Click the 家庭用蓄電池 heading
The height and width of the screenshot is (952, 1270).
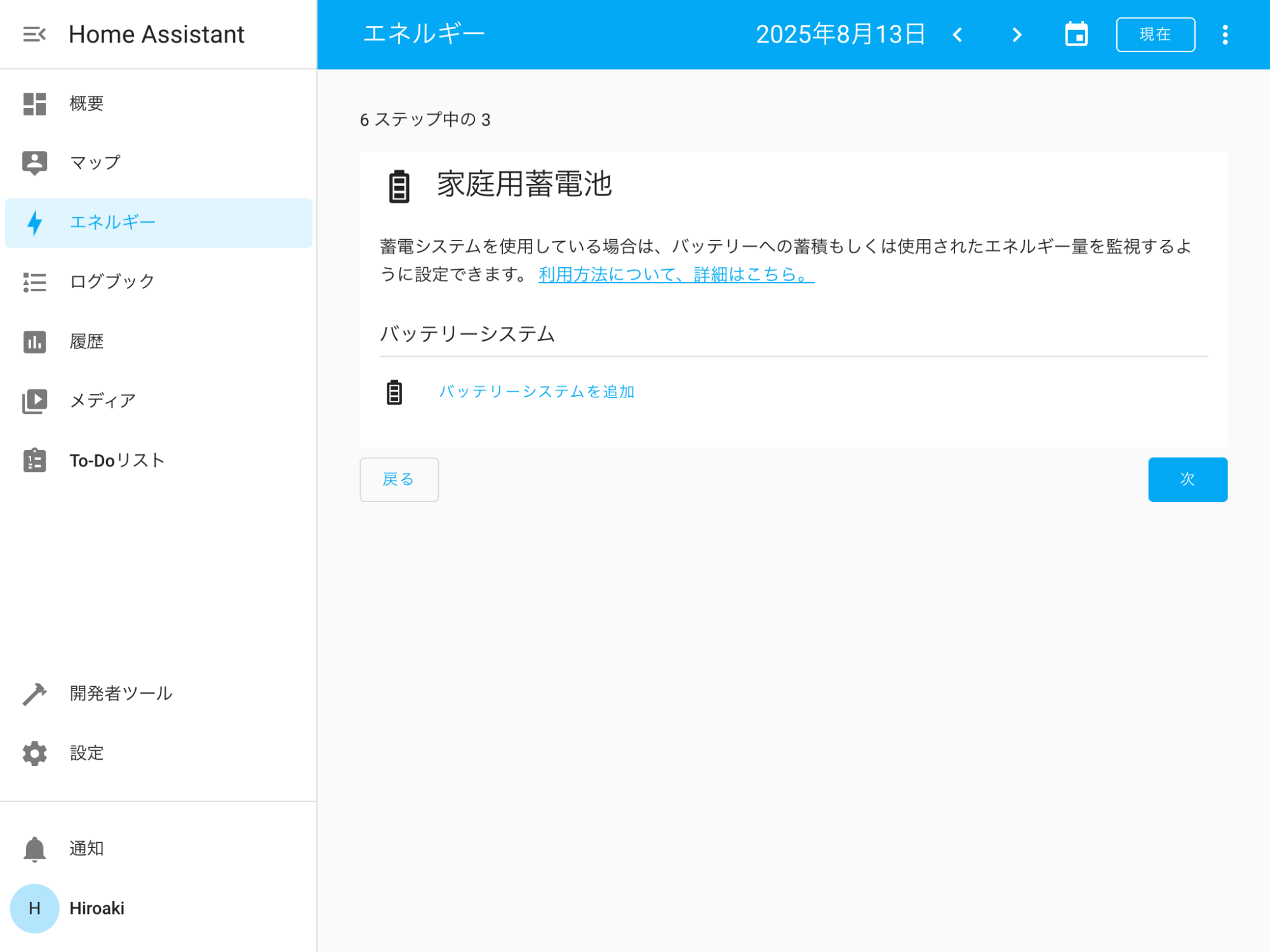[x=525, y=185]
